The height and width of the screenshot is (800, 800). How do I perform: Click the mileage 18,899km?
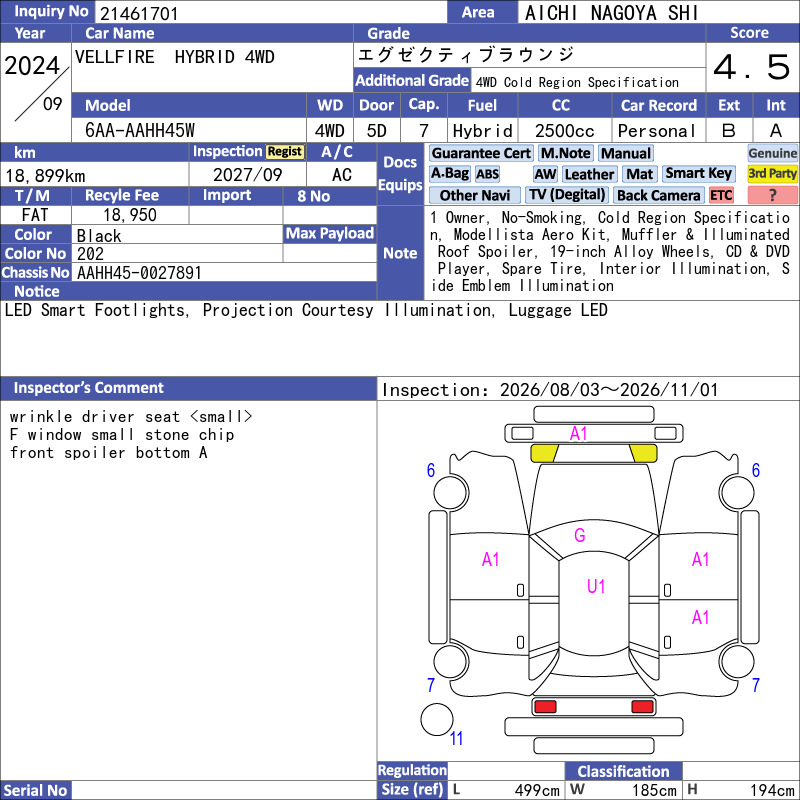45,176
